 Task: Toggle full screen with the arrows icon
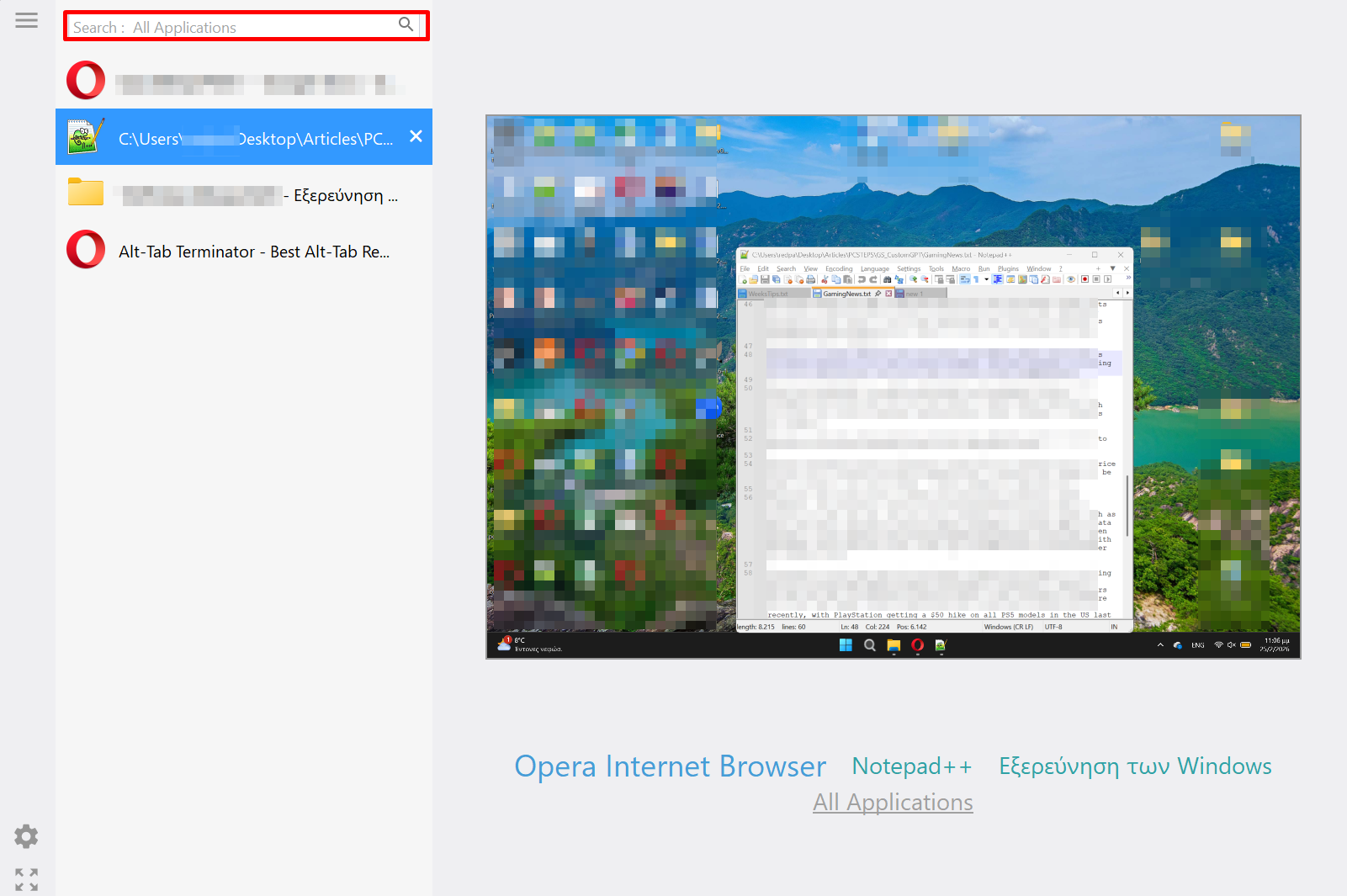[26, 879]
